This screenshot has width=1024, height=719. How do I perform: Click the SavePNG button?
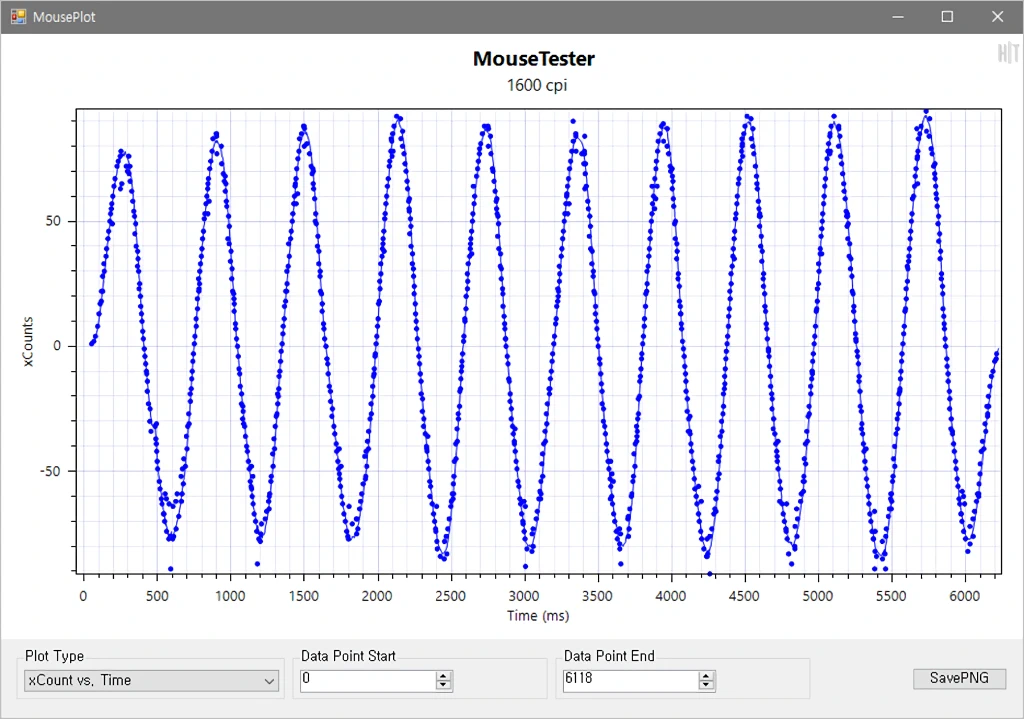pos(959,678)
